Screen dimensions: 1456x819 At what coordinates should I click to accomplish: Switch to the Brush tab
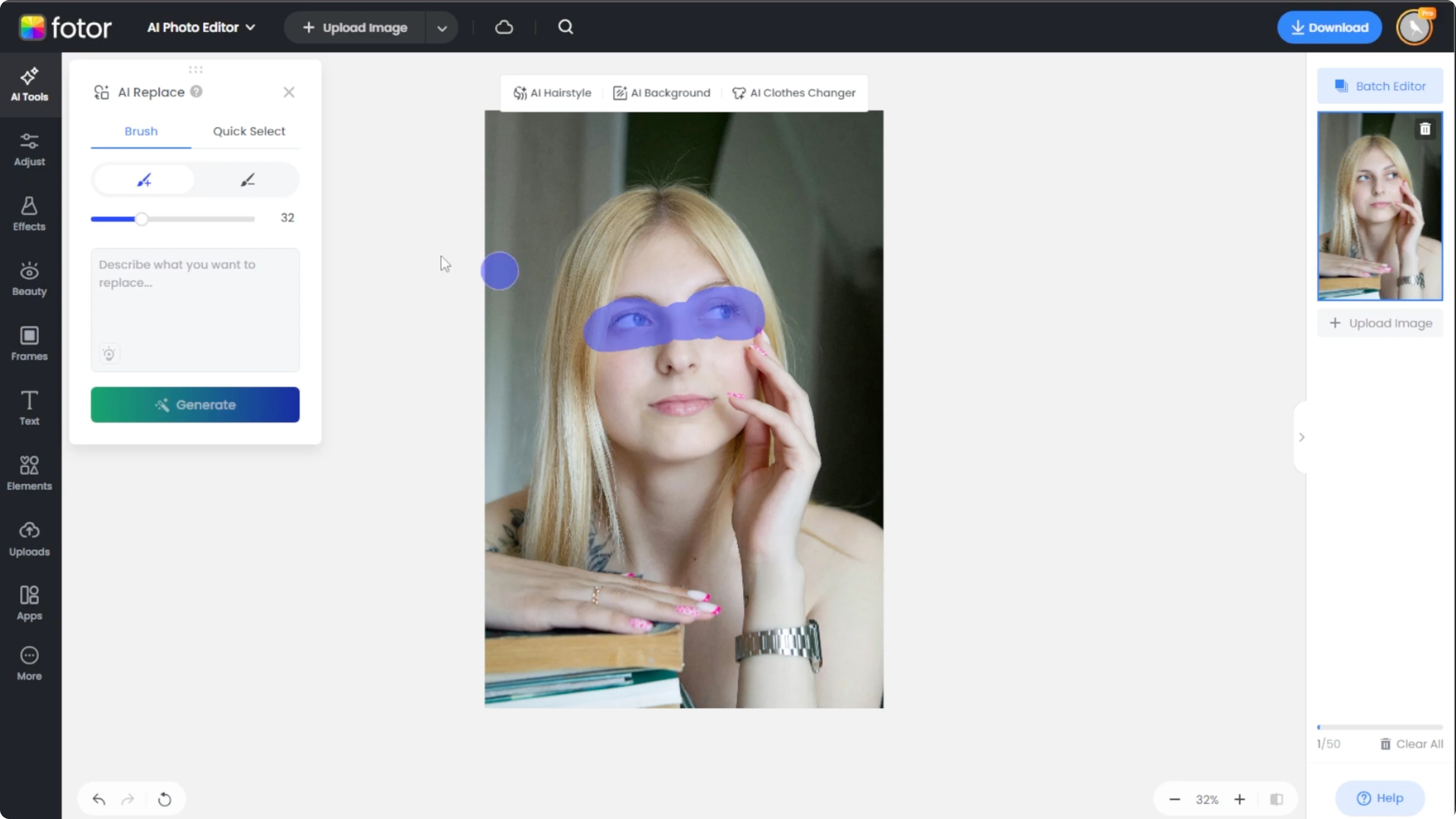coord(141,131)
